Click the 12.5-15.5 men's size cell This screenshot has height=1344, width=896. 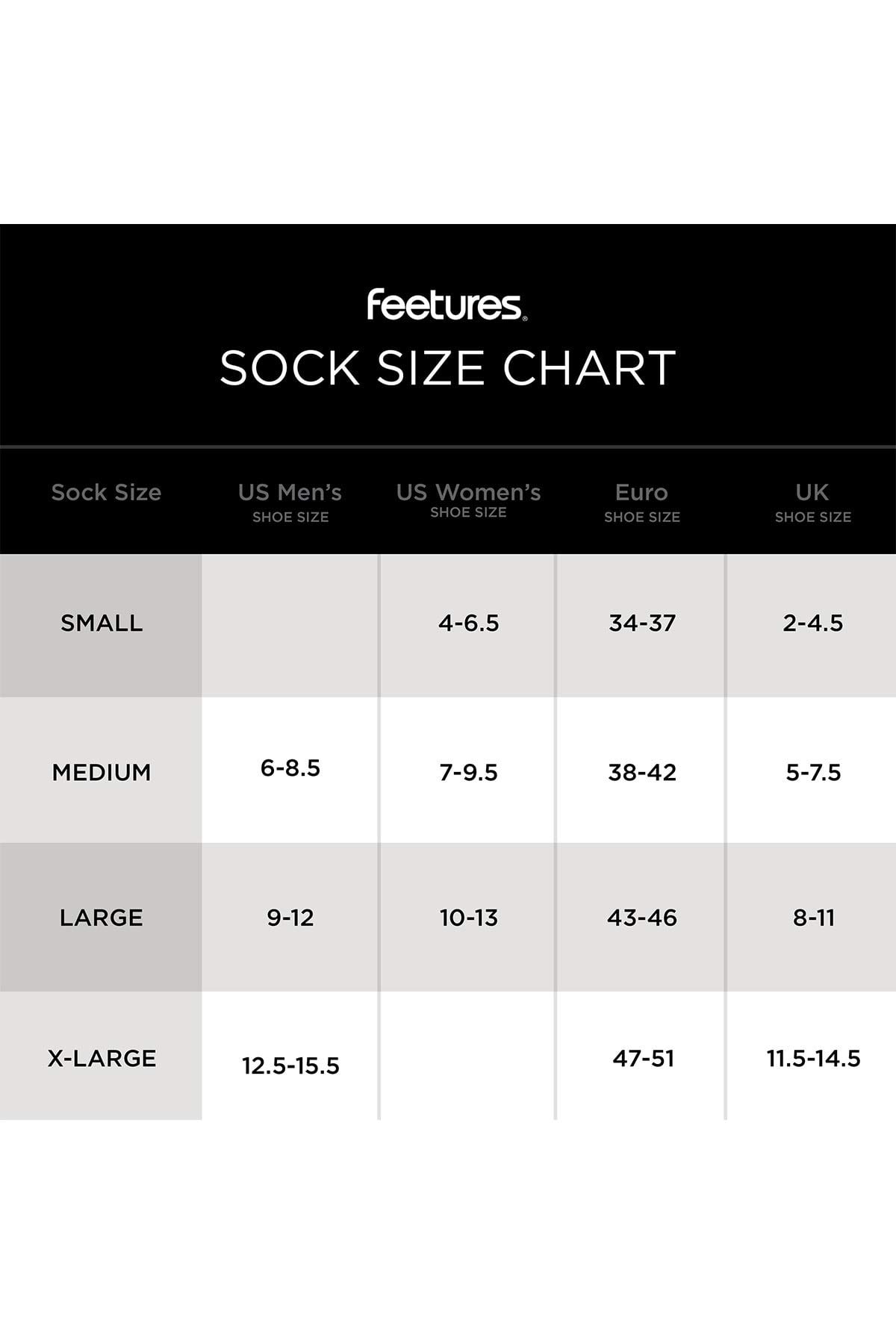[290, 1065]
